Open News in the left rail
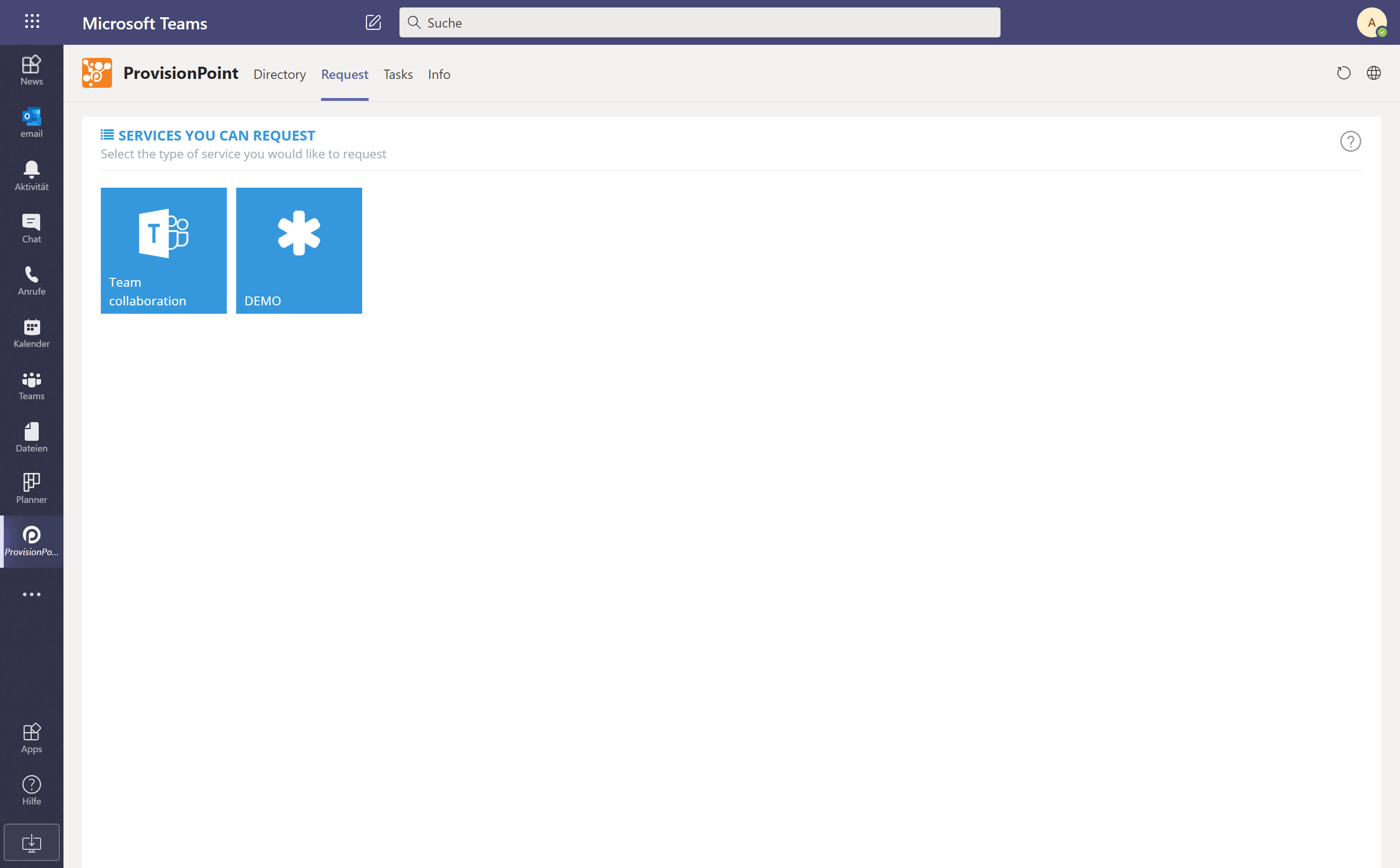Screen dimensions: 1400x868 [32, 71]
